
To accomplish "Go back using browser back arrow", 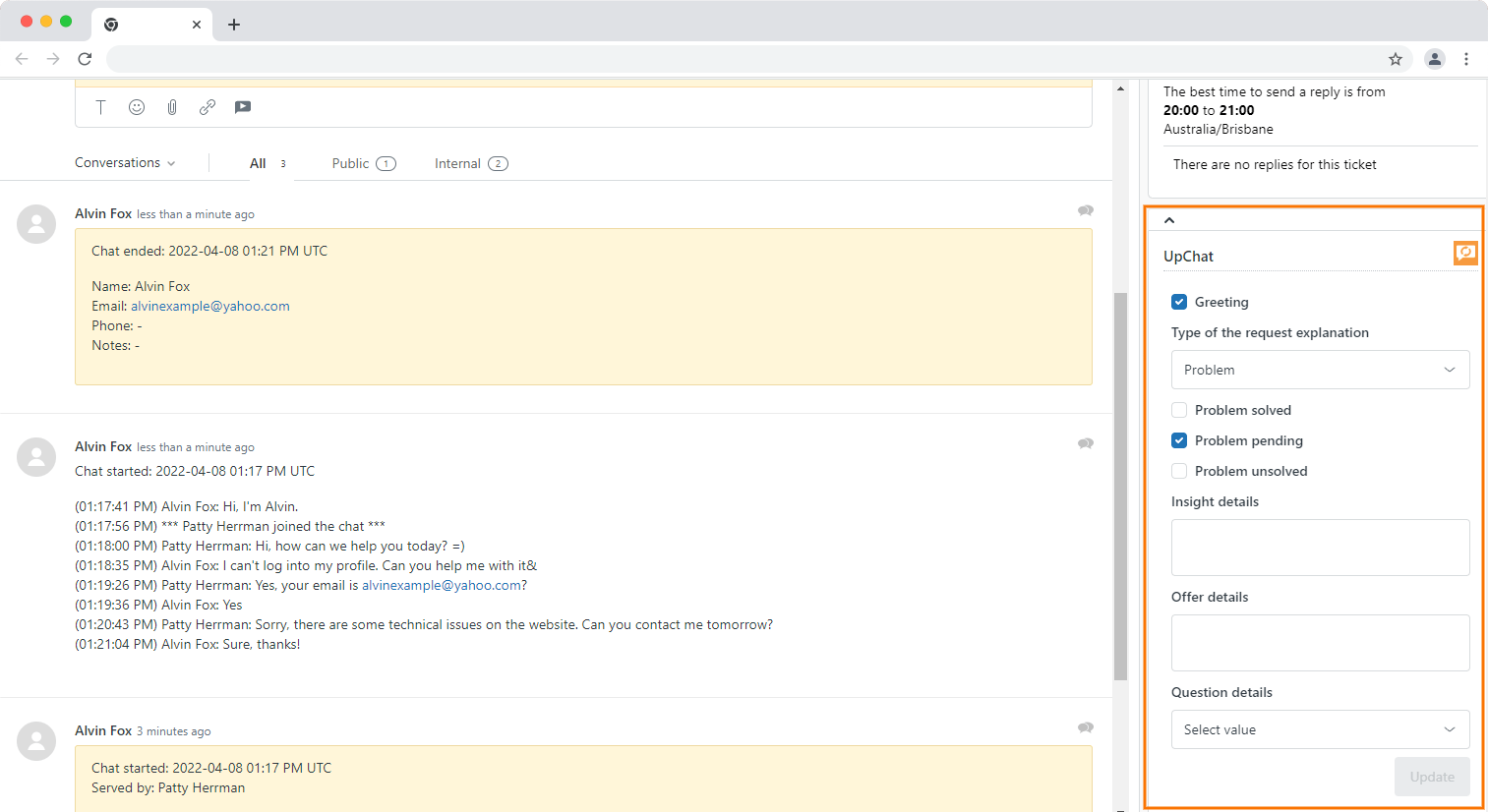I will 22,59.
